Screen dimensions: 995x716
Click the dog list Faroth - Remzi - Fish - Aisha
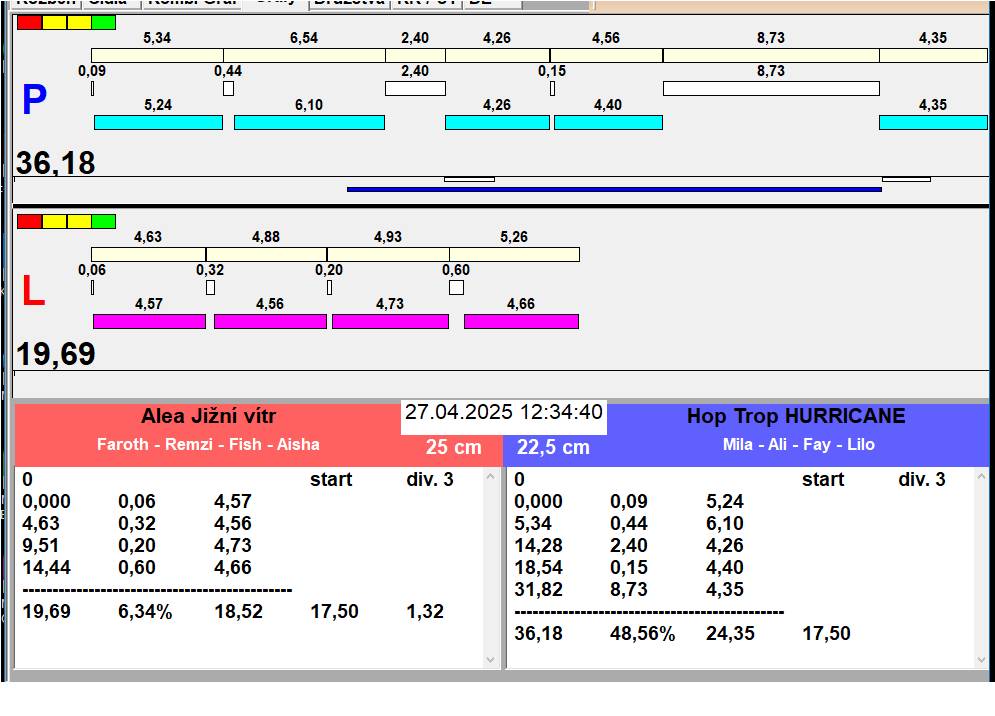(x=208, y=444)
